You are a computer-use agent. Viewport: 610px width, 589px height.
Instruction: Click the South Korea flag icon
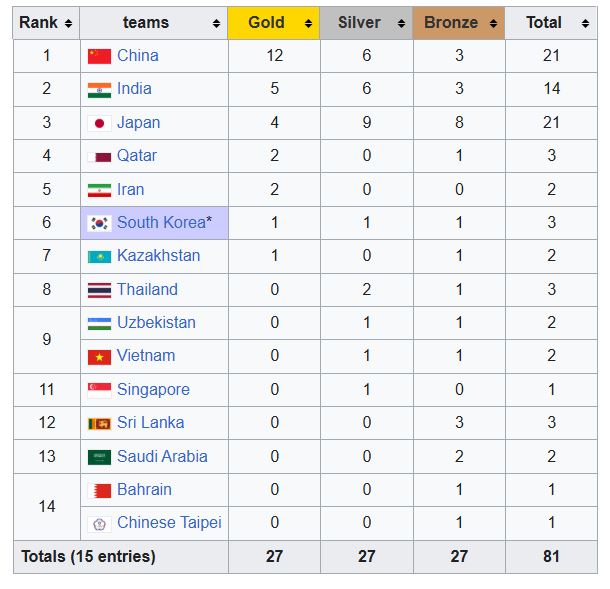99,224
